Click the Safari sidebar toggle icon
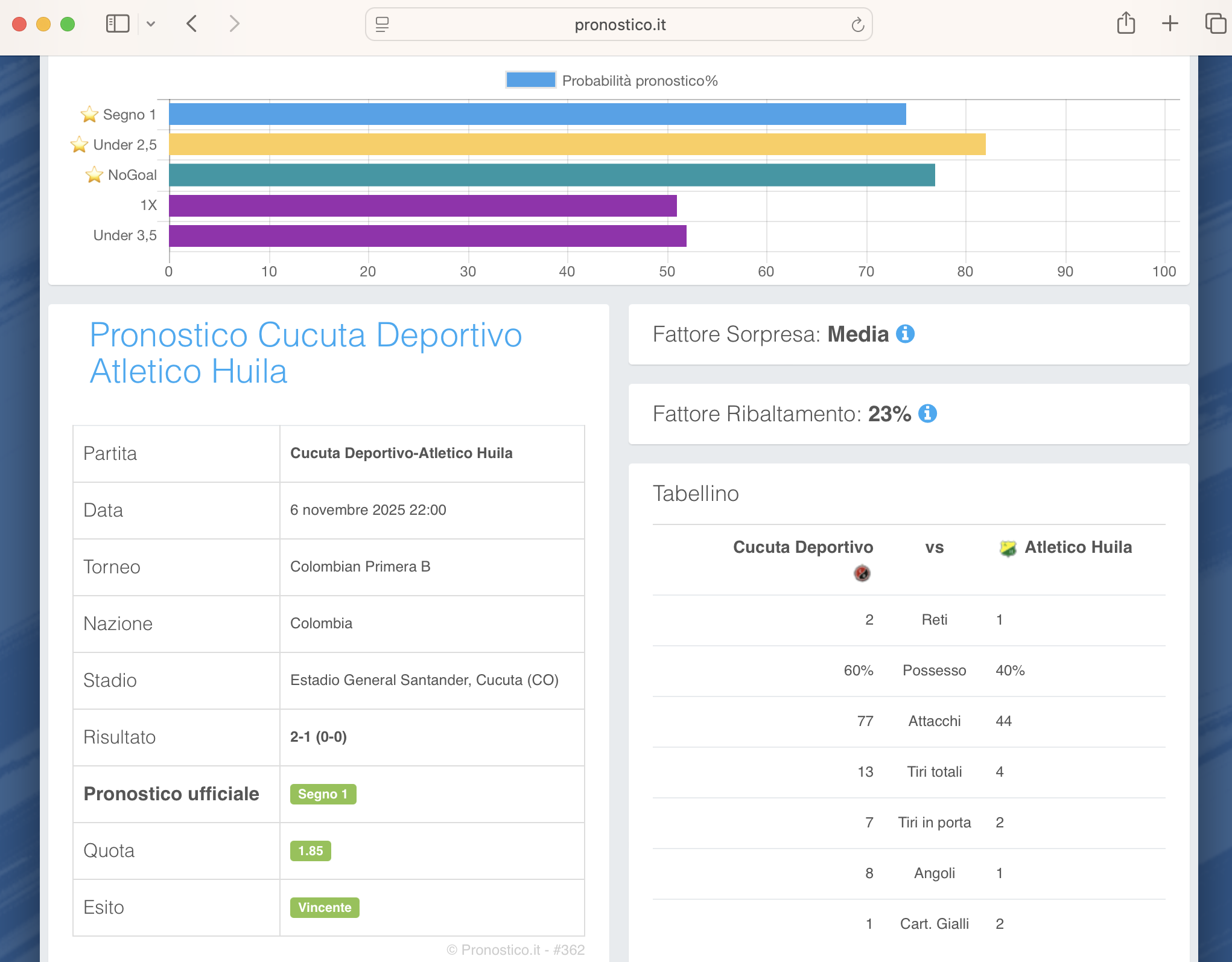Viewport: 1232px width, 962px height. pos(118,24)
